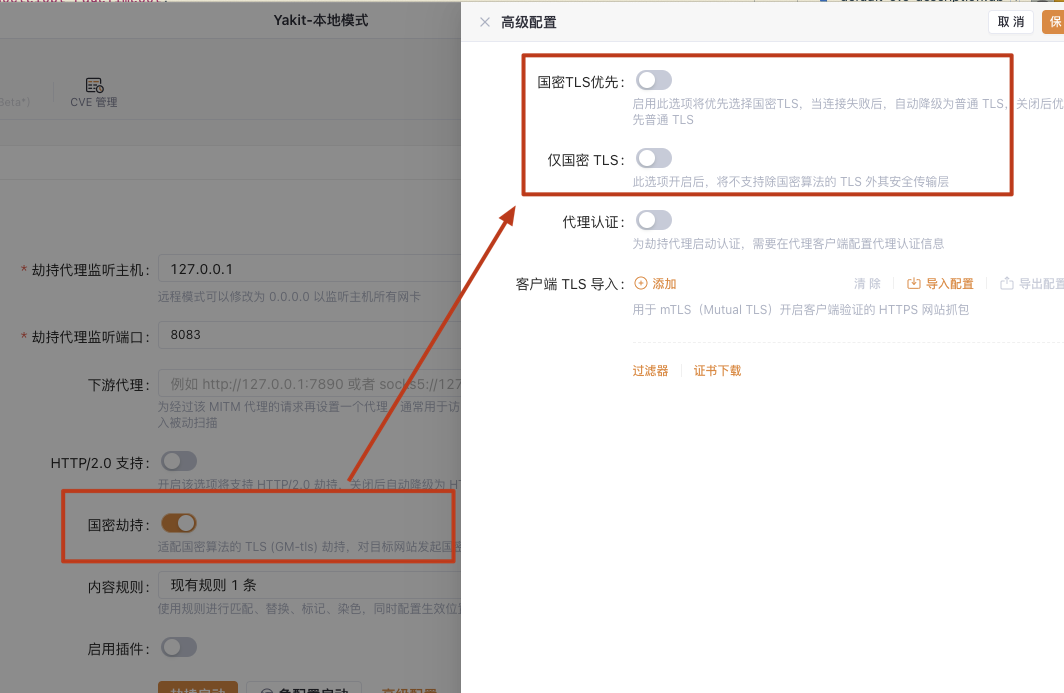1064x693 pixels.
Task: Enable HTTP/2.0 支持
Action: click(179, 461)
